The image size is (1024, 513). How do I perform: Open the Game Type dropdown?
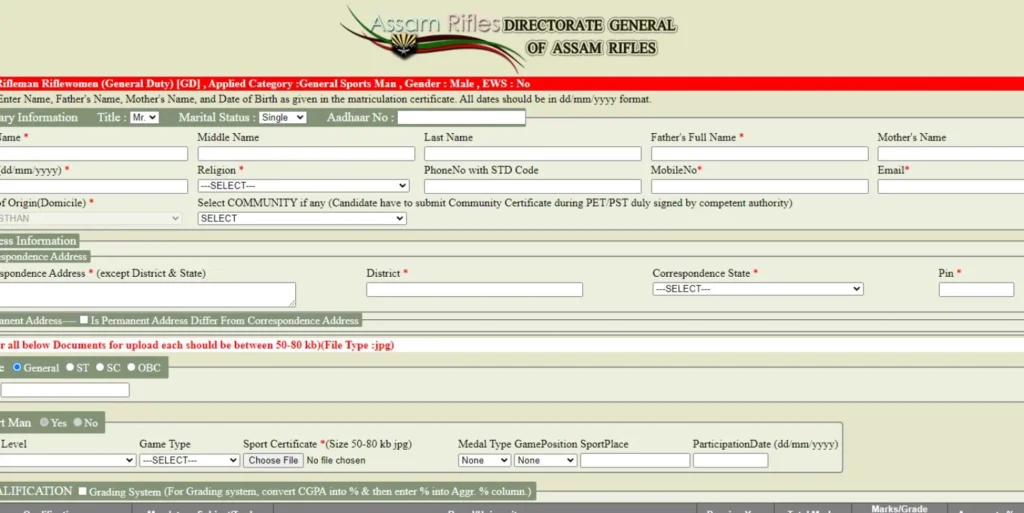pos(189,460)
